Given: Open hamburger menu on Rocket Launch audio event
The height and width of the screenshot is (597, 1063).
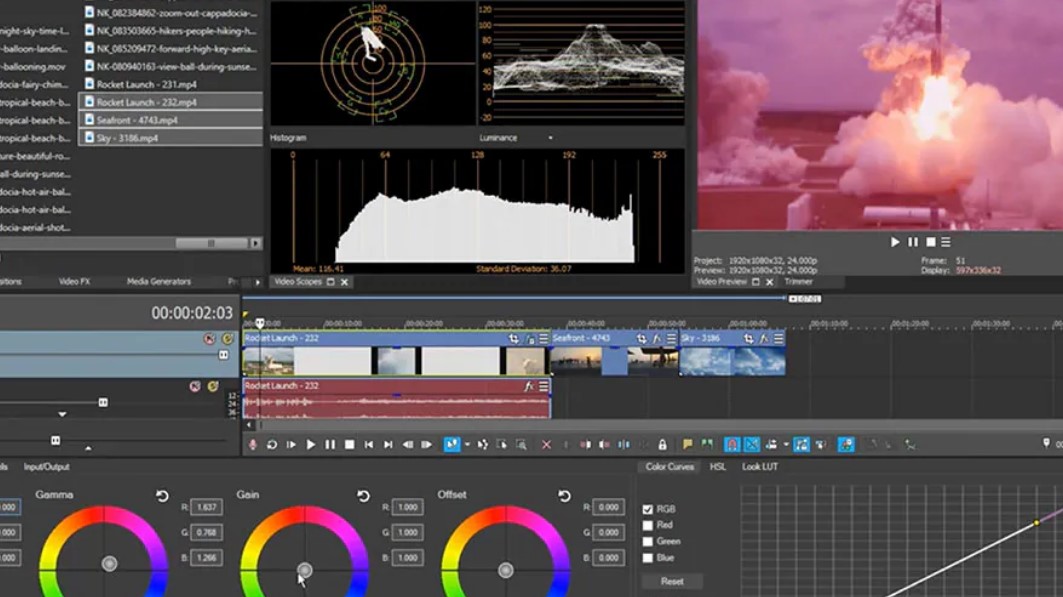Looking at the screenshot, I should coord(544,386).
